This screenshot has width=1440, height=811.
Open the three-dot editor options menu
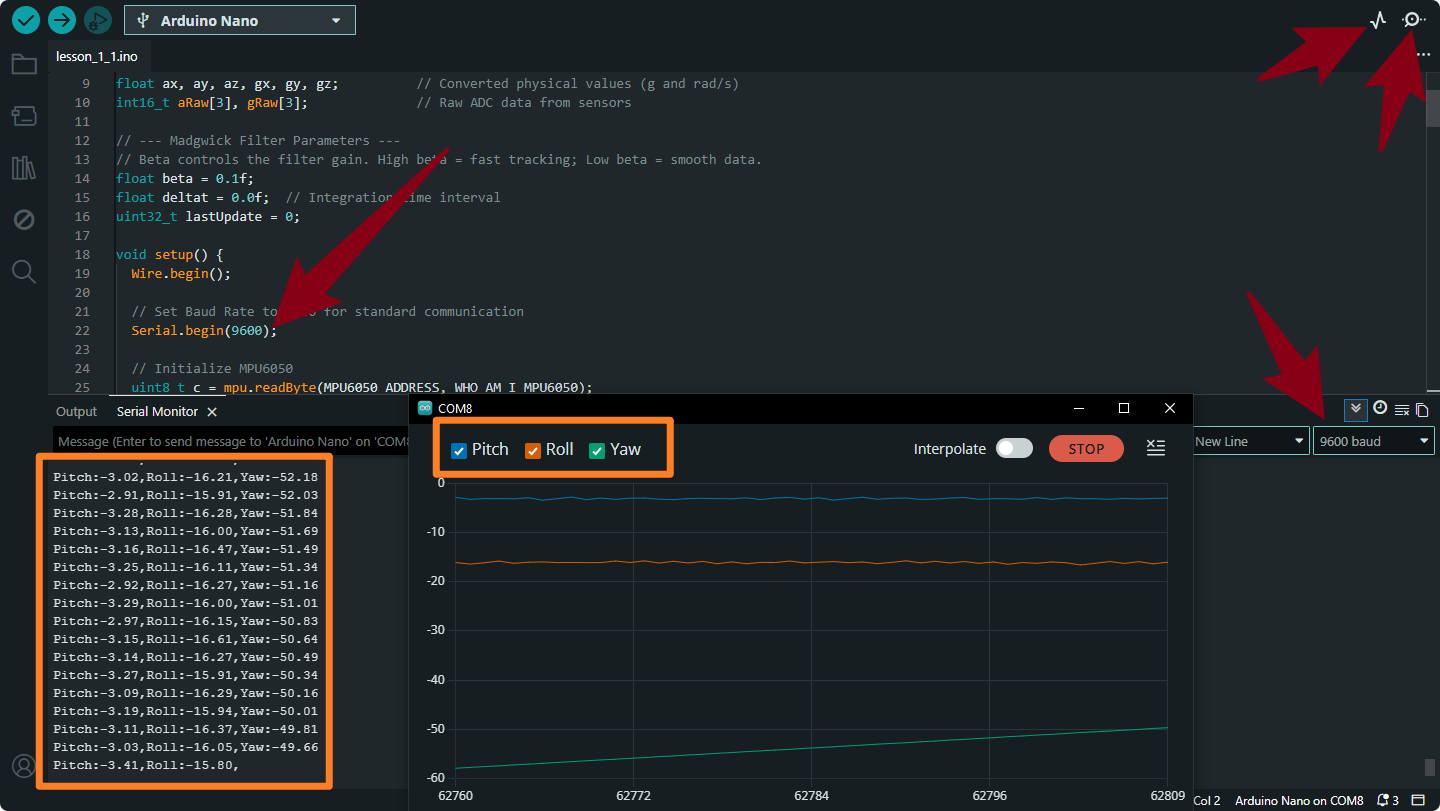[x=1423, y=56]
